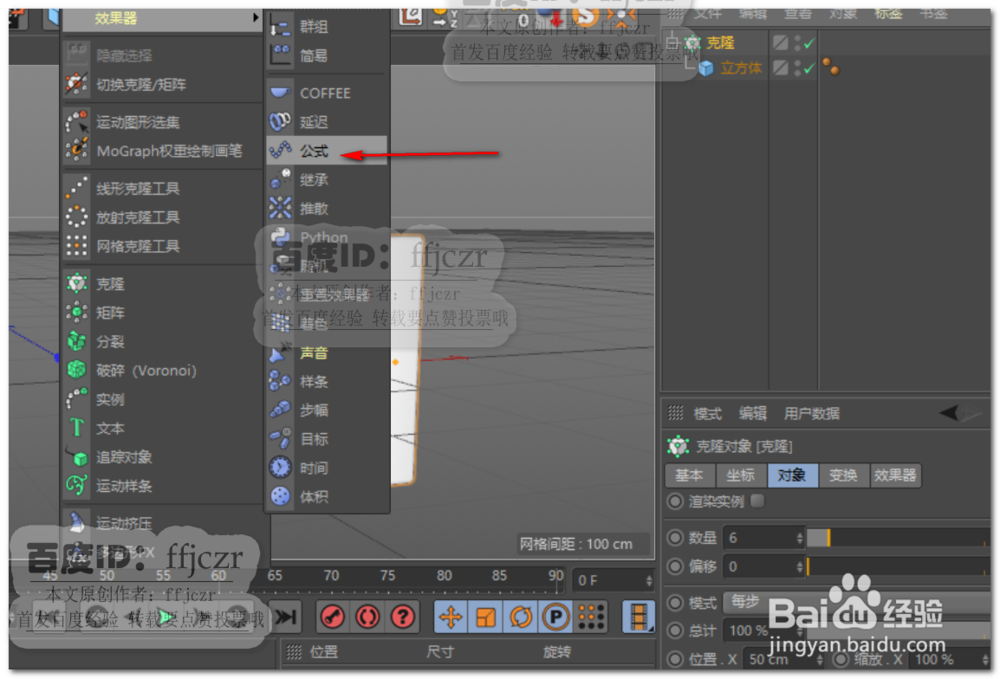1000x679 pixels.
Task: Click the film strip icon at toolbar end
Action: (x=637, y=617)
